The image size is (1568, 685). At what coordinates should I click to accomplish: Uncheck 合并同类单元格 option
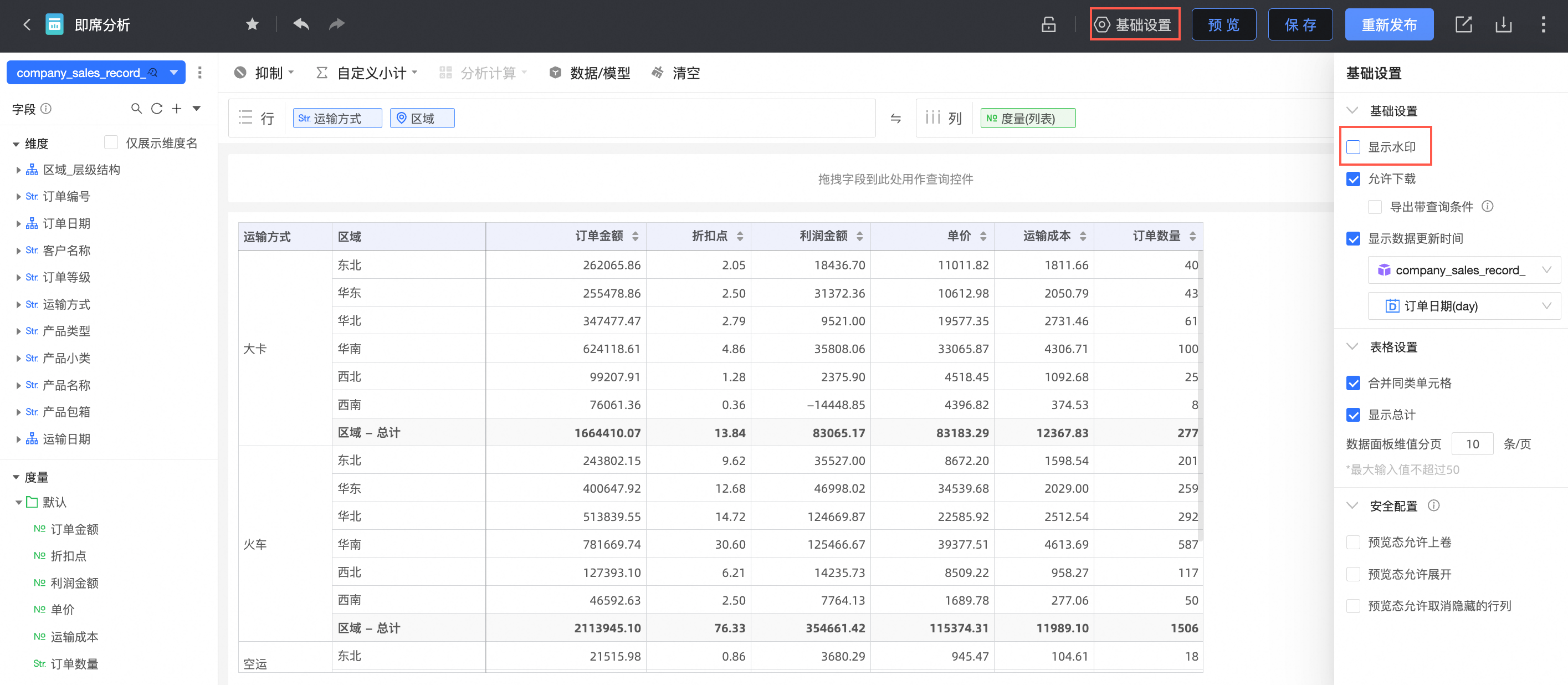tap(1353, 383)
